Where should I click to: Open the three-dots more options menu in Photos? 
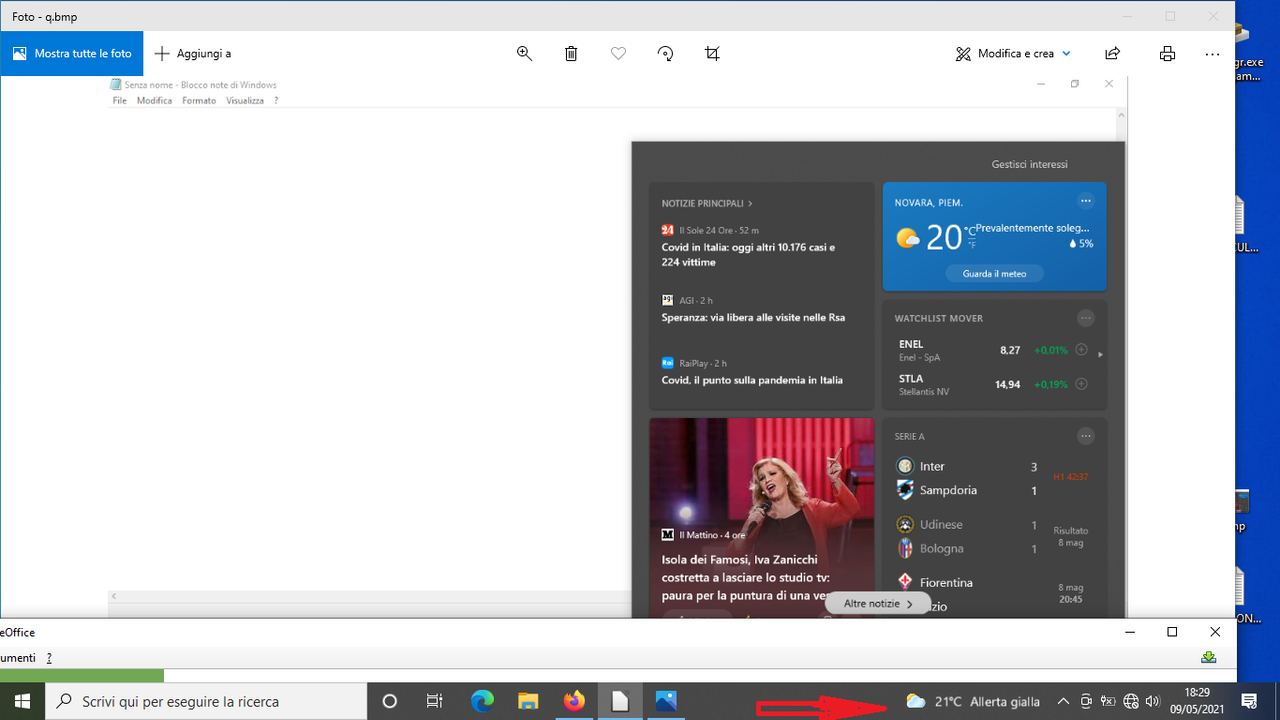[1213, 54]
